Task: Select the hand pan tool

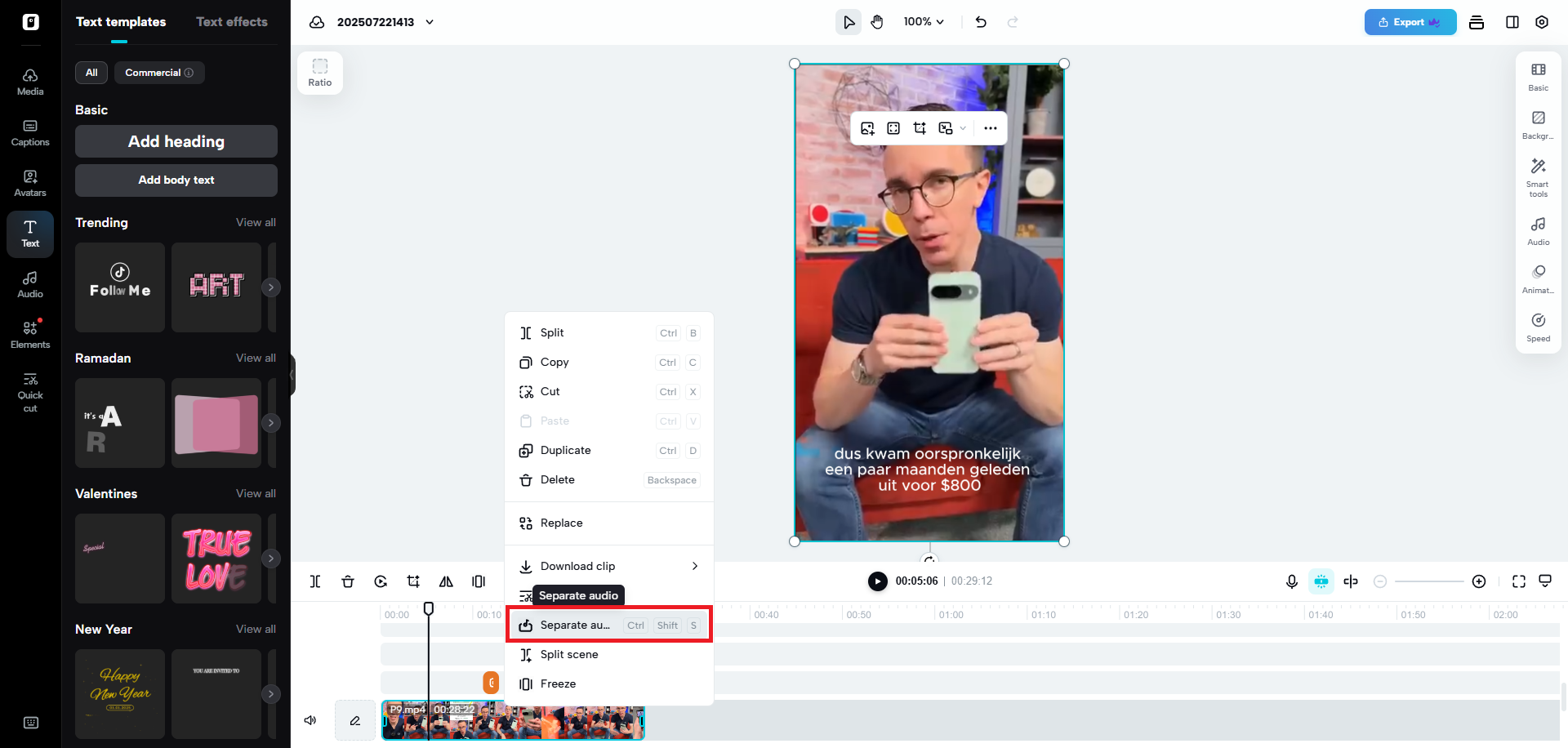Action: pyautogui.click(x=877, y=22)
